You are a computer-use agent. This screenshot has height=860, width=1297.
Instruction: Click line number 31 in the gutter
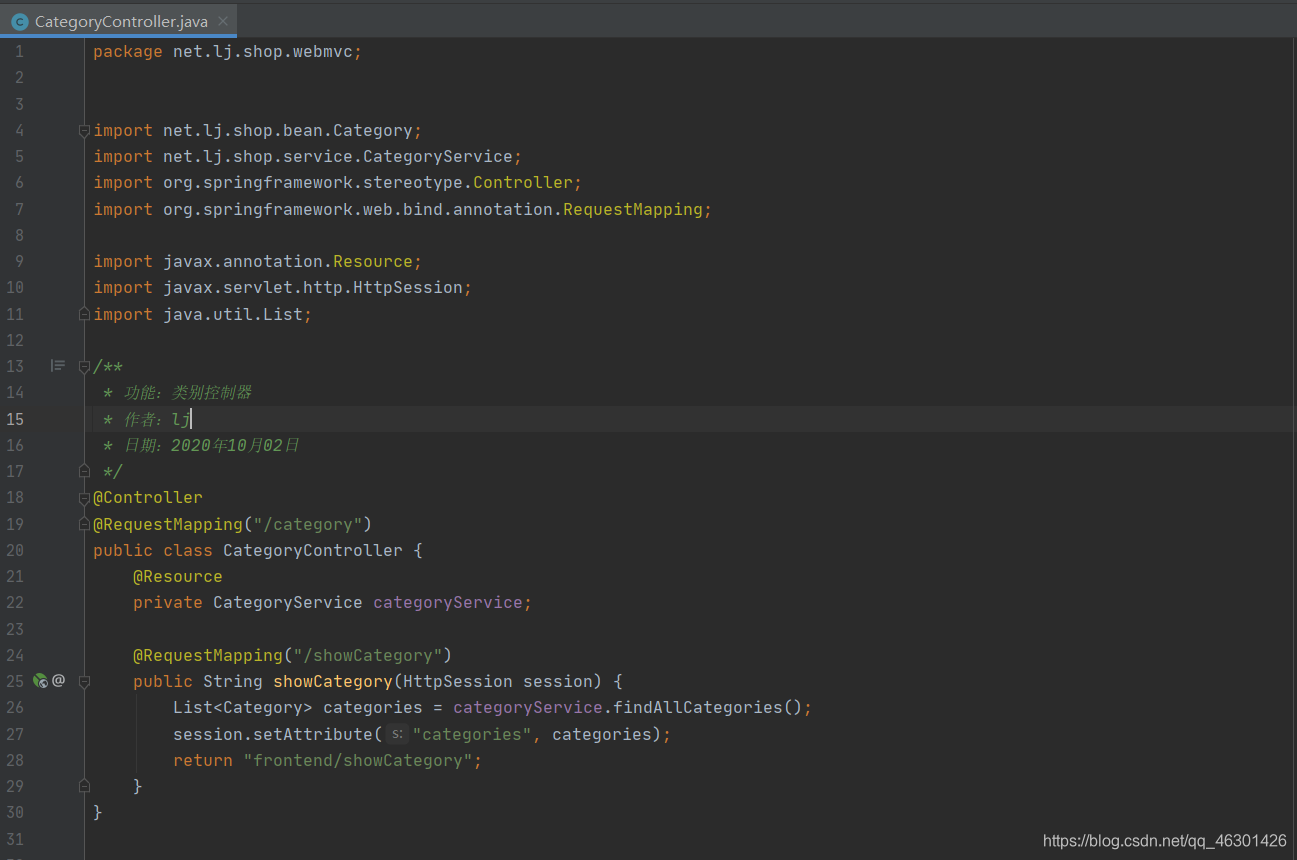pyautogui.click(x=15, y=838)
